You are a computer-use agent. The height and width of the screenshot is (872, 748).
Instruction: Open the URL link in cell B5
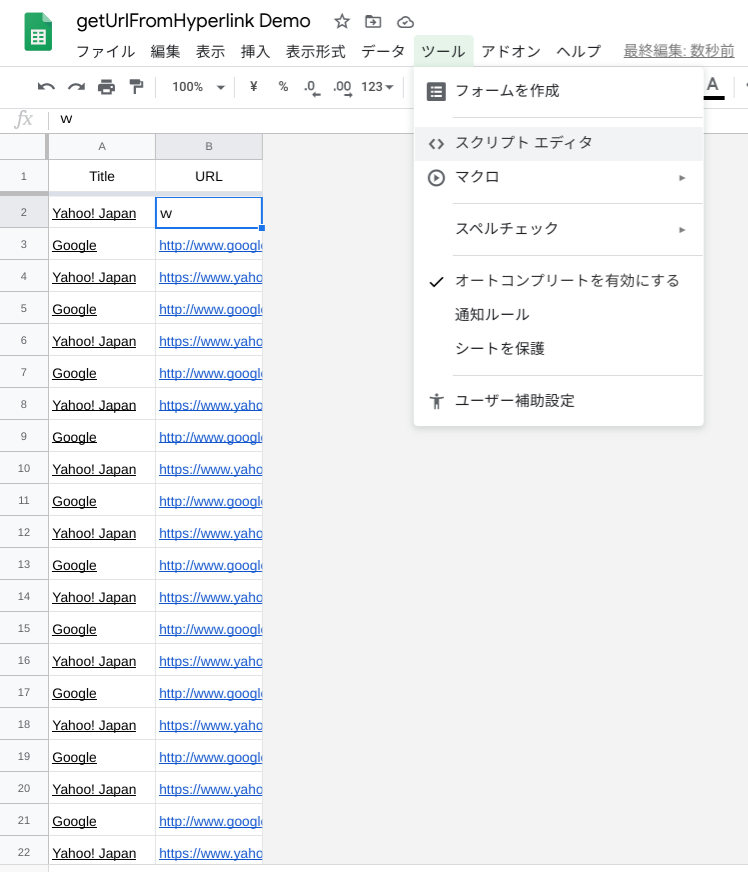[x=210, y=309]
